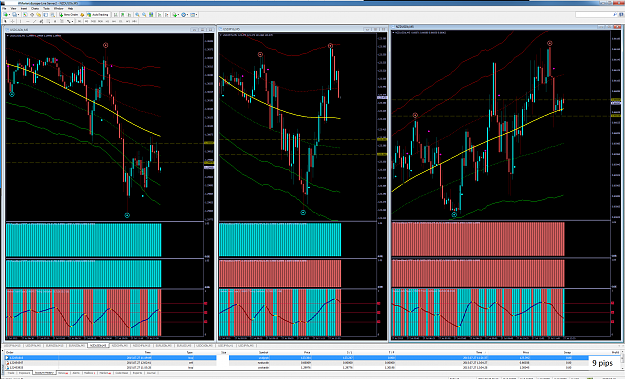Open the Profiles toolbar icon
625x379 pixels.
pyautogui.click(x=14, y=15)
